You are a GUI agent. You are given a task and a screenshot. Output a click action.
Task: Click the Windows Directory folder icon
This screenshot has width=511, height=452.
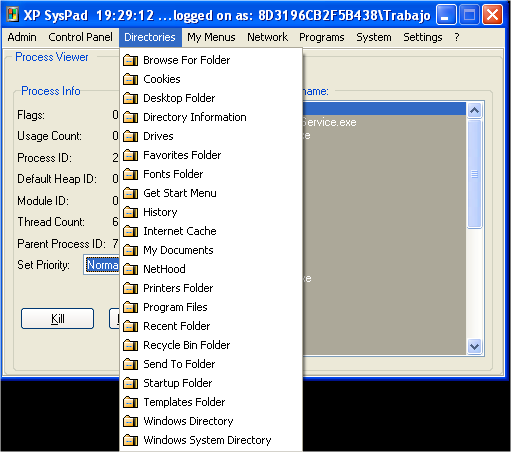(x=130, y=421)
